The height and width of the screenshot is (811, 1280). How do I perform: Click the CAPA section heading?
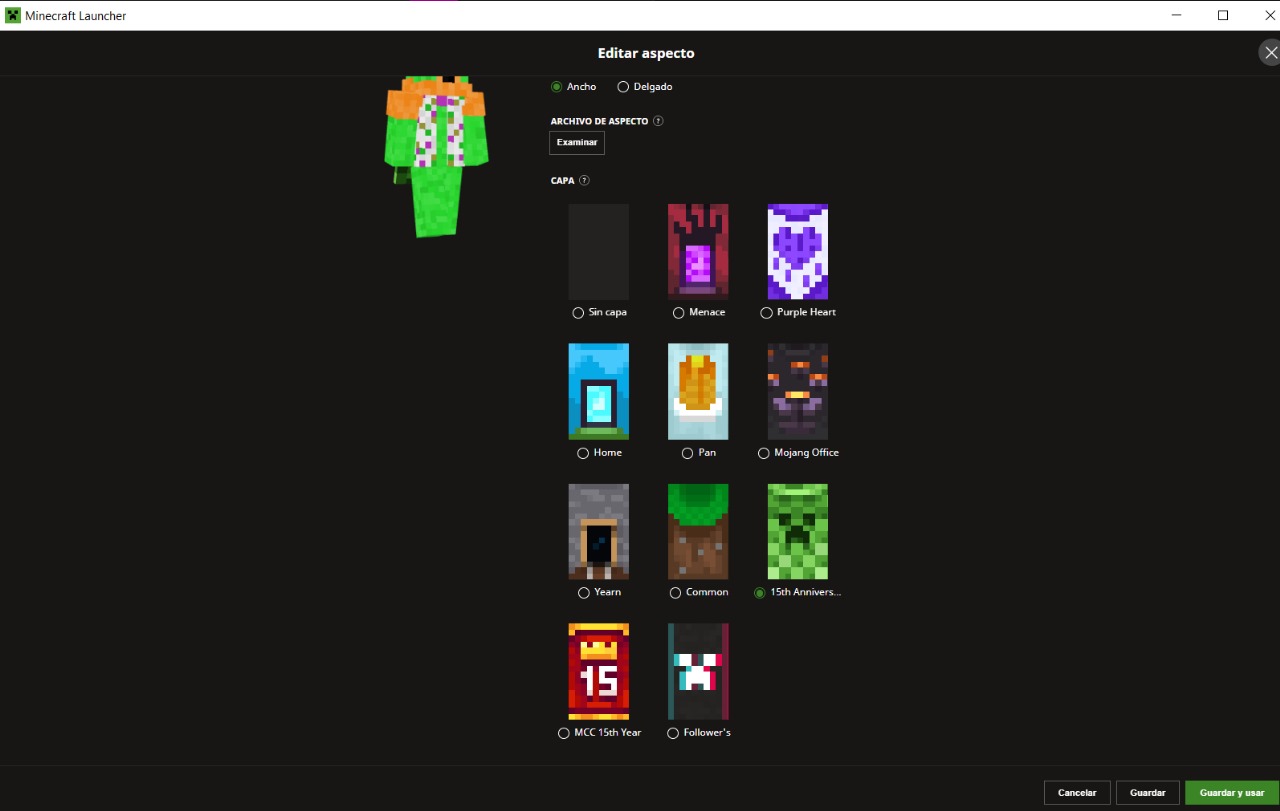point(563,181)
